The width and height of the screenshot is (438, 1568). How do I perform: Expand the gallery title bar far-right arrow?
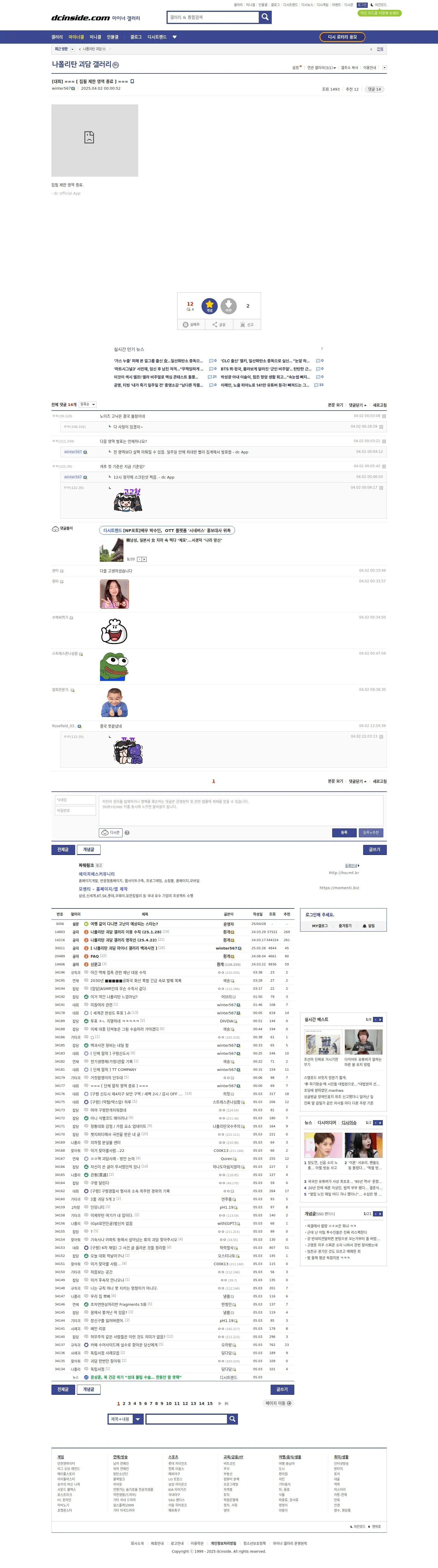click(x=385, y=68)
